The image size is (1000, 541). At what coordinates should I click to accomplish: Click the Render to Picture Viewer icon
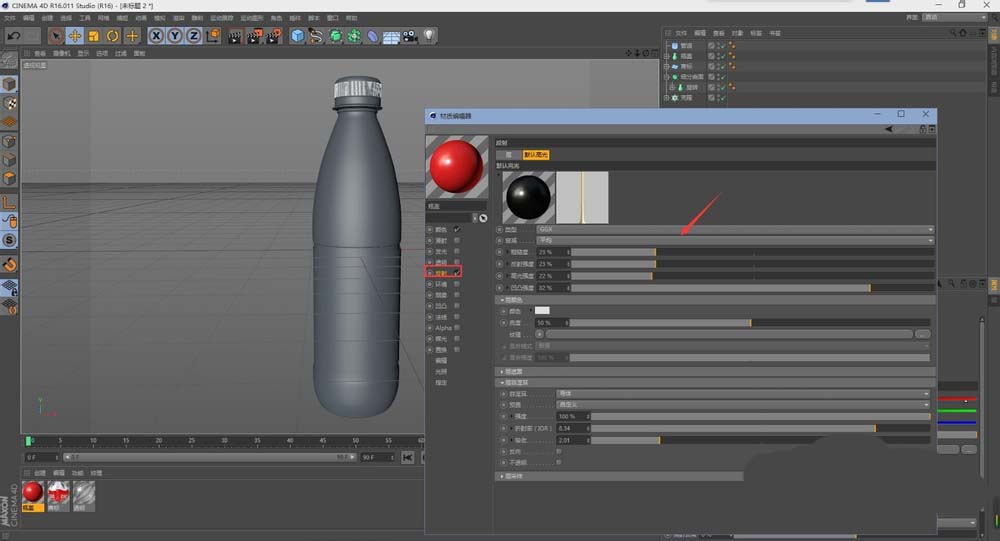tap(254, 36)
